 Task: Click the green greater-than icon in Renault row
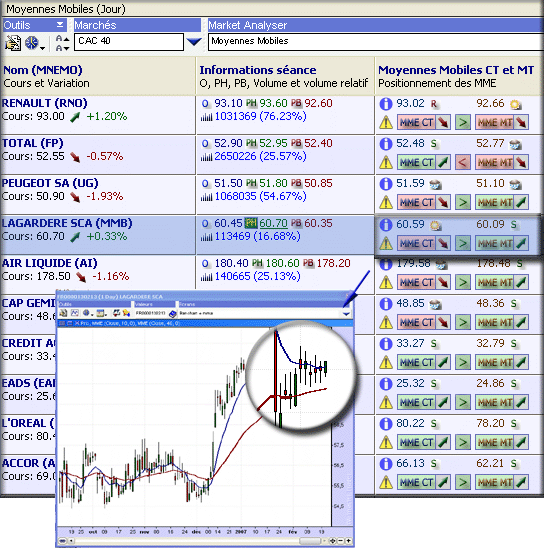point(462,123)
